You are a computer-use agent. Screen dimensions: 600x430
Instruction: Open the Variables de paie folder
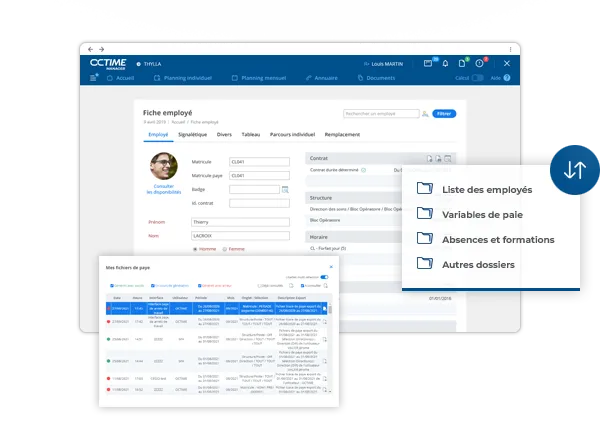tap(481, 214)
